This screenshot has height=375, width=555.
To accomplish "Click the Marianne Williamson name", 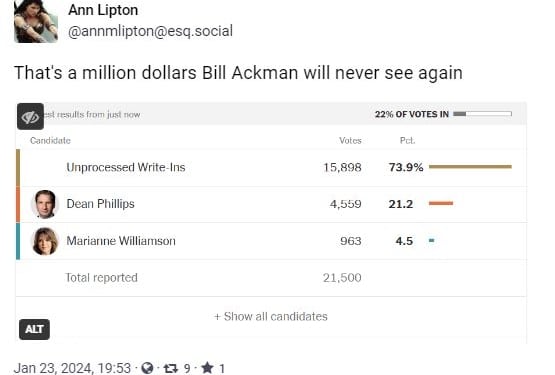I will (121, 241).
